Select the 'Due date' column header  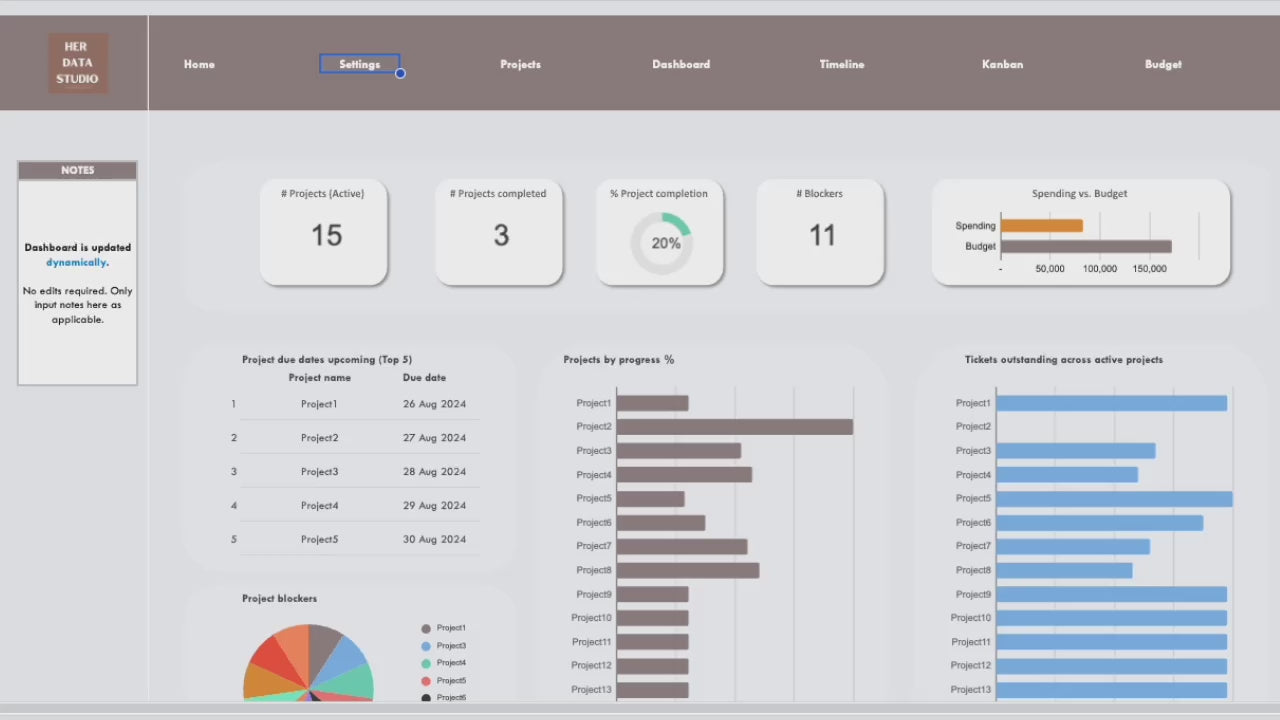pyautogui.click(x=424, y=377)
